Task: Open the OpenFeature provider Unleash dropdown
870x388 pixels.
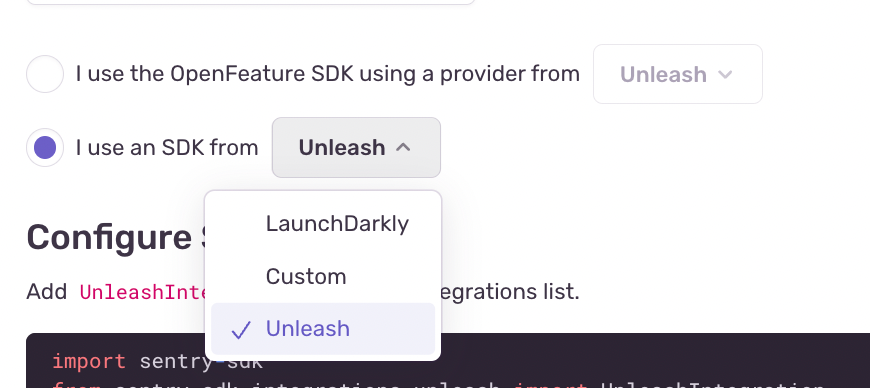Action: pos(677,74)
